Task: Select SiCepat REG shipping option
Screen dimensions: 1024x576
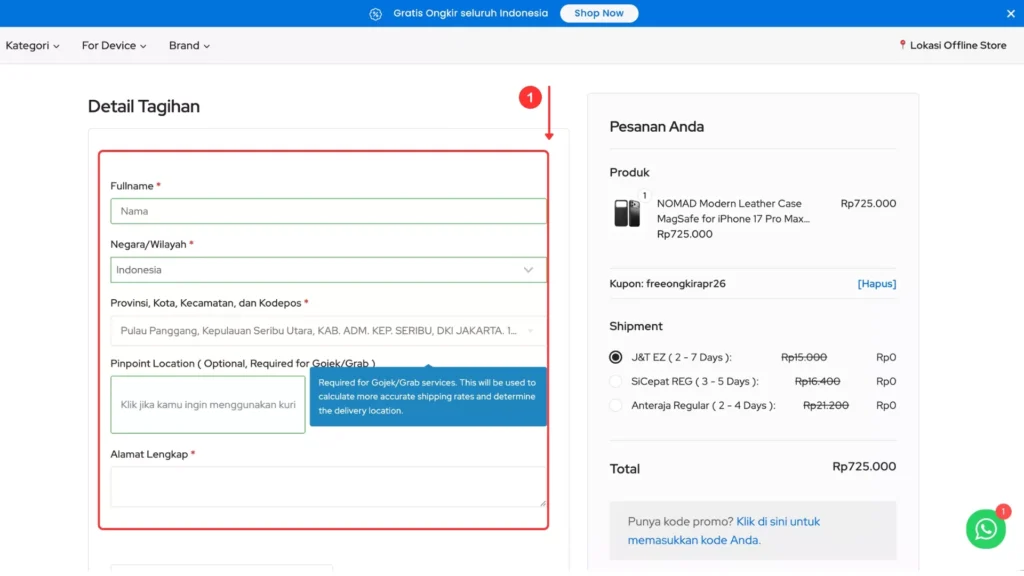Action: [615, 381]
